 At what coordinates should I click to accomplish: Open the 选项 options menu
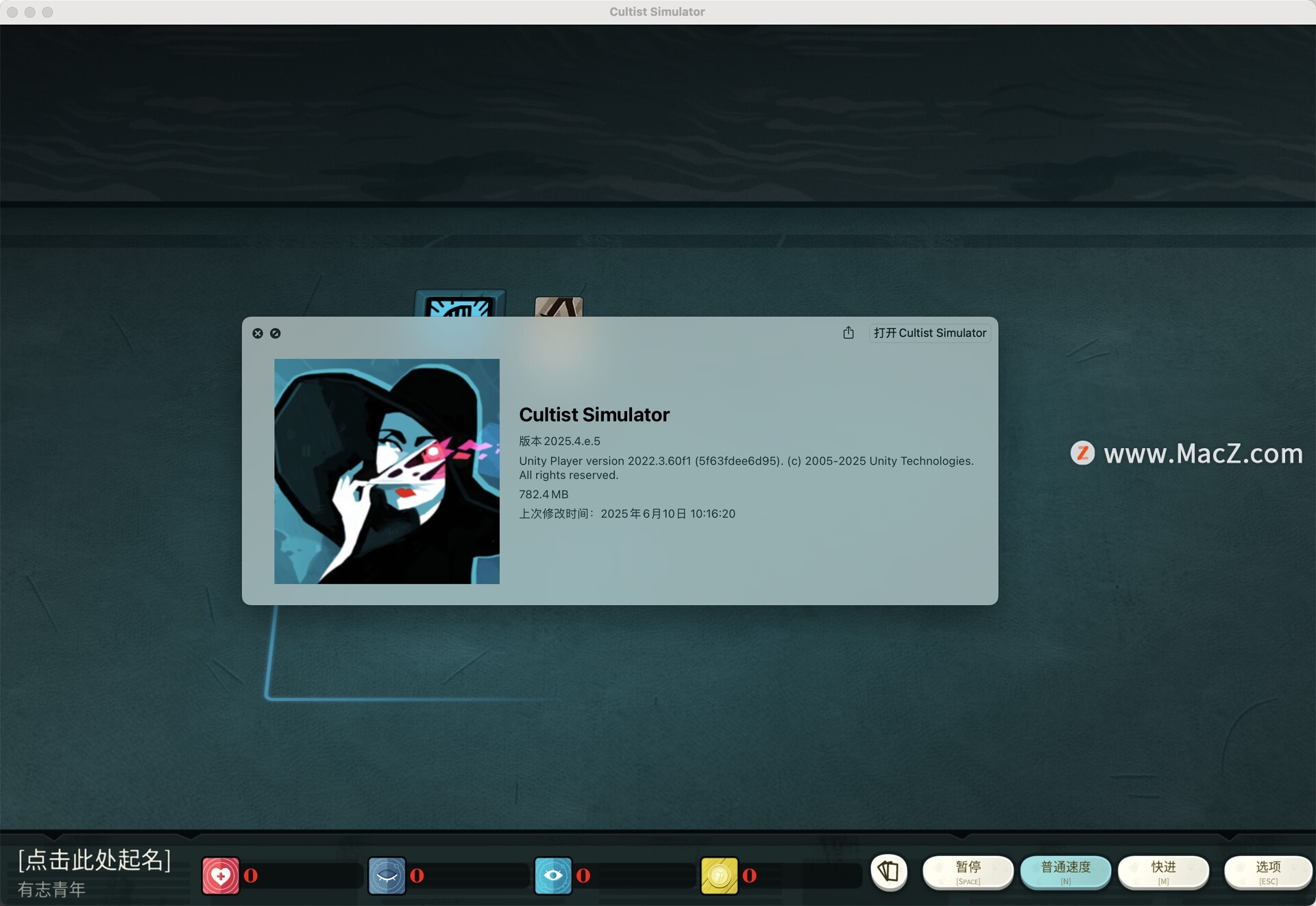tap(1268, 872)
